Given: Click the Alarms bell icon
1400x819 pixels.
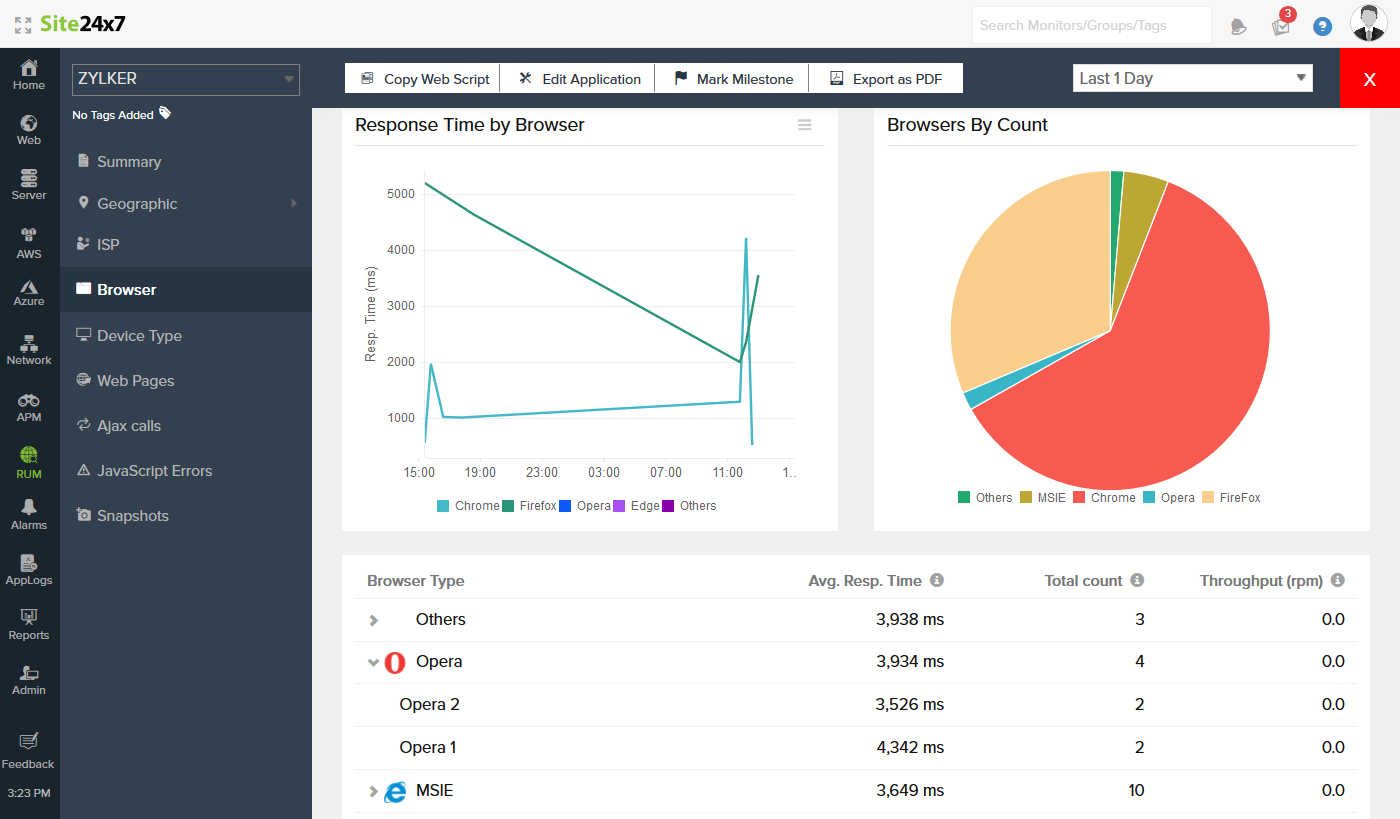Looking at the screenshot, I should (x=29, y=514).
